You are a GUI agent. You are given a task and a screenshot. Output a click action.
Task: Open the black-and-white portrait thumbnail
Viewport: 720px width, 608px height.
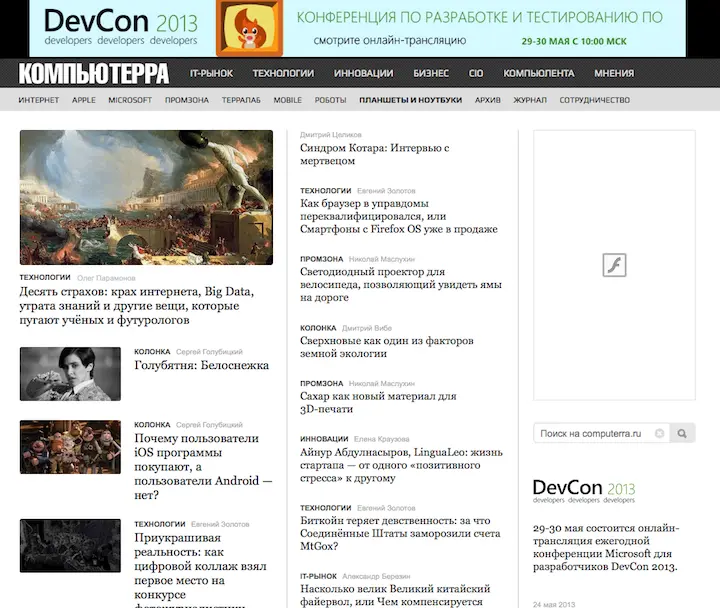(70, 374)
